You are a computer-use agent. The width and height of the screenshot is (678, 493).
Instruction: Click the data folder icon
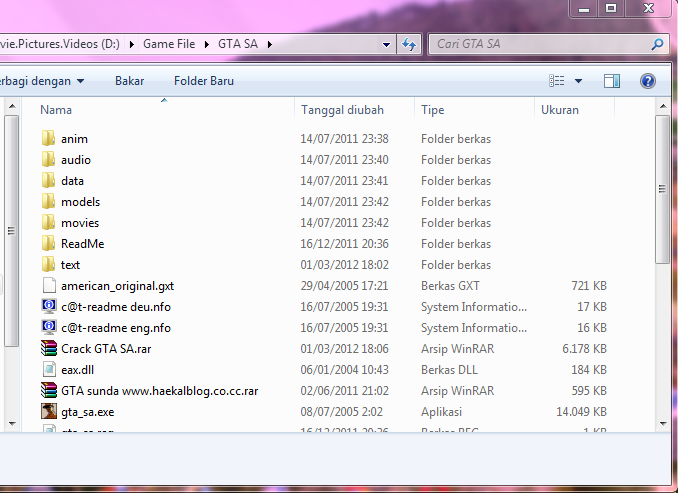click(x=48, y=180)
